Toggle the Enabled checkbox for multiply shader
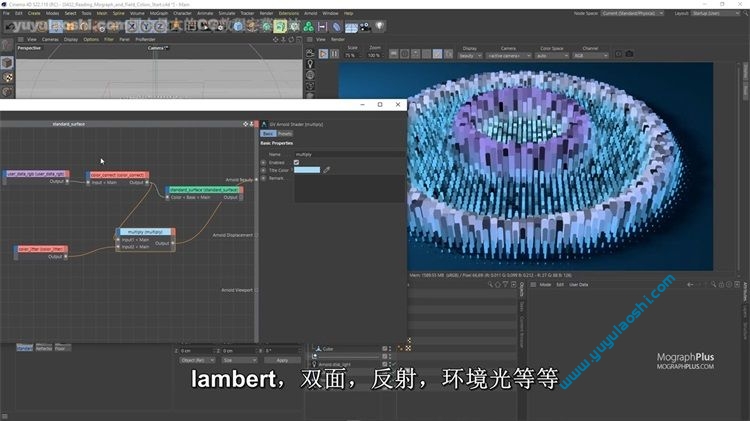750x421 pixels. click(x=296, y=162)
